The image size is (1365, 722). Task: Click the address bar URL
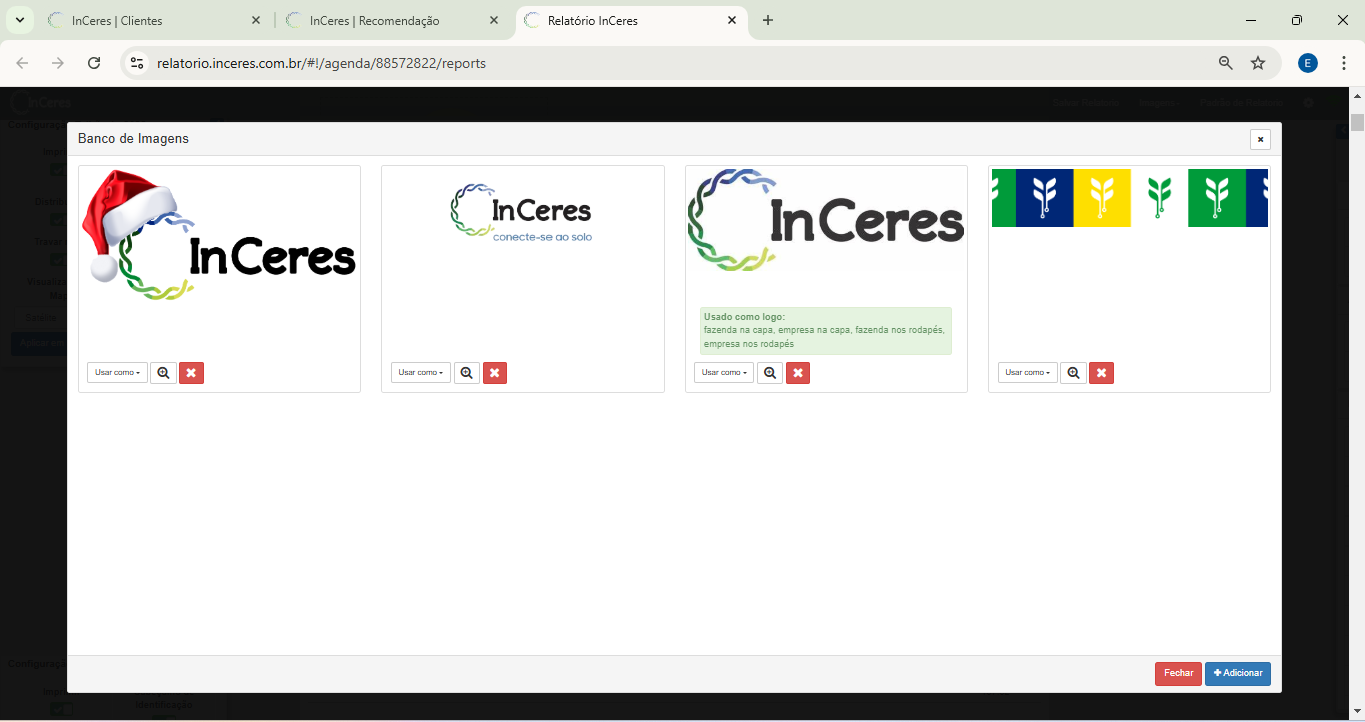[321, 63]
